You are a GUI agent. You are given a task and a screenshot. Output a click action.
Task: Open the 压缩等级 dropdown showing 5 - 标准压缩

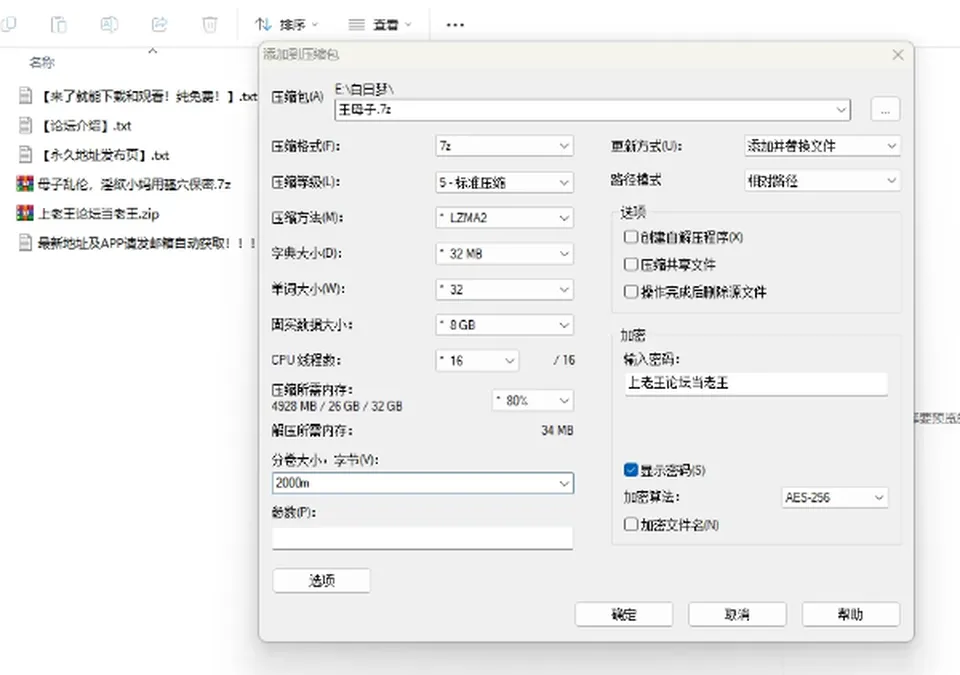(504, 183)
